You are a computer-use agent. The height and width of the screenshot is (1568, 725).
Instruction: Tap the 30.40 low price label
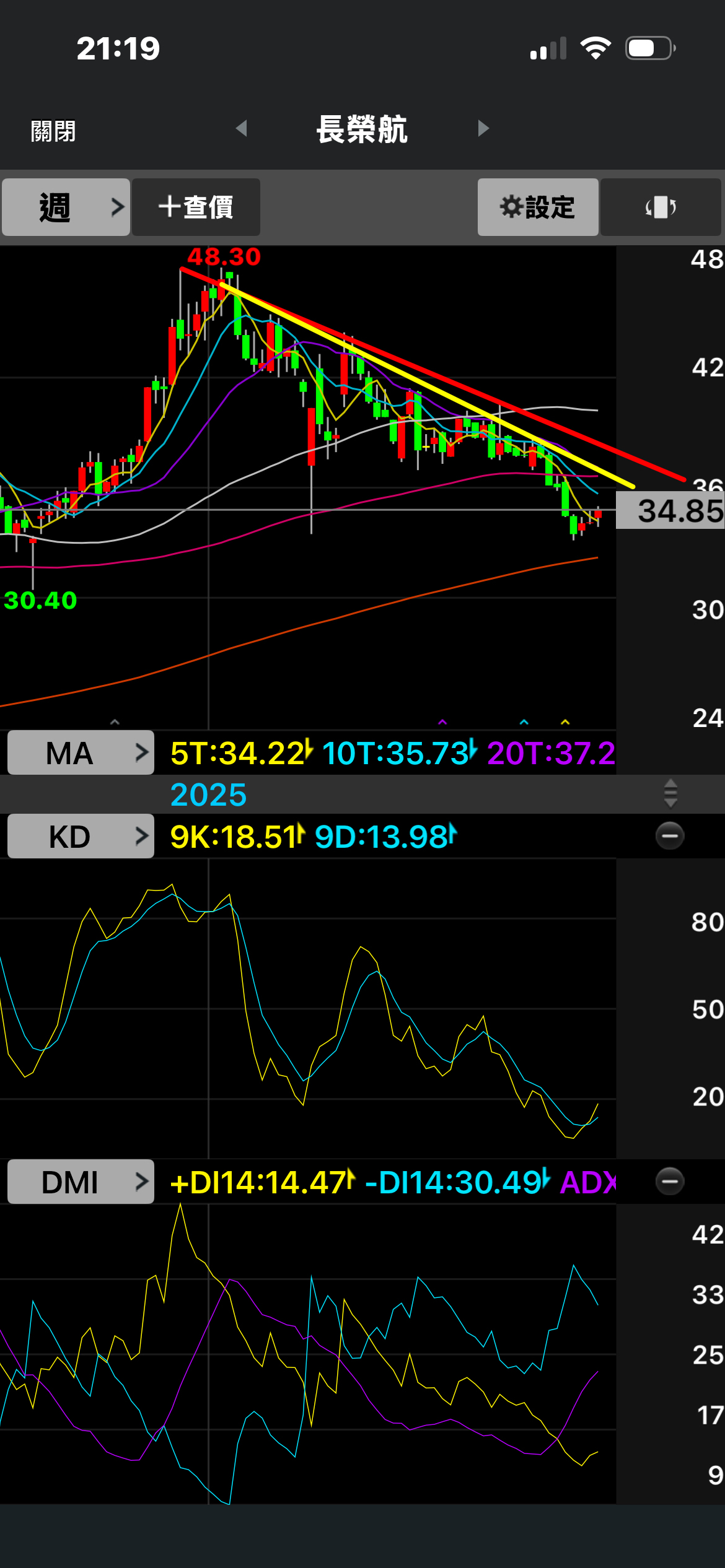[40, 600]
